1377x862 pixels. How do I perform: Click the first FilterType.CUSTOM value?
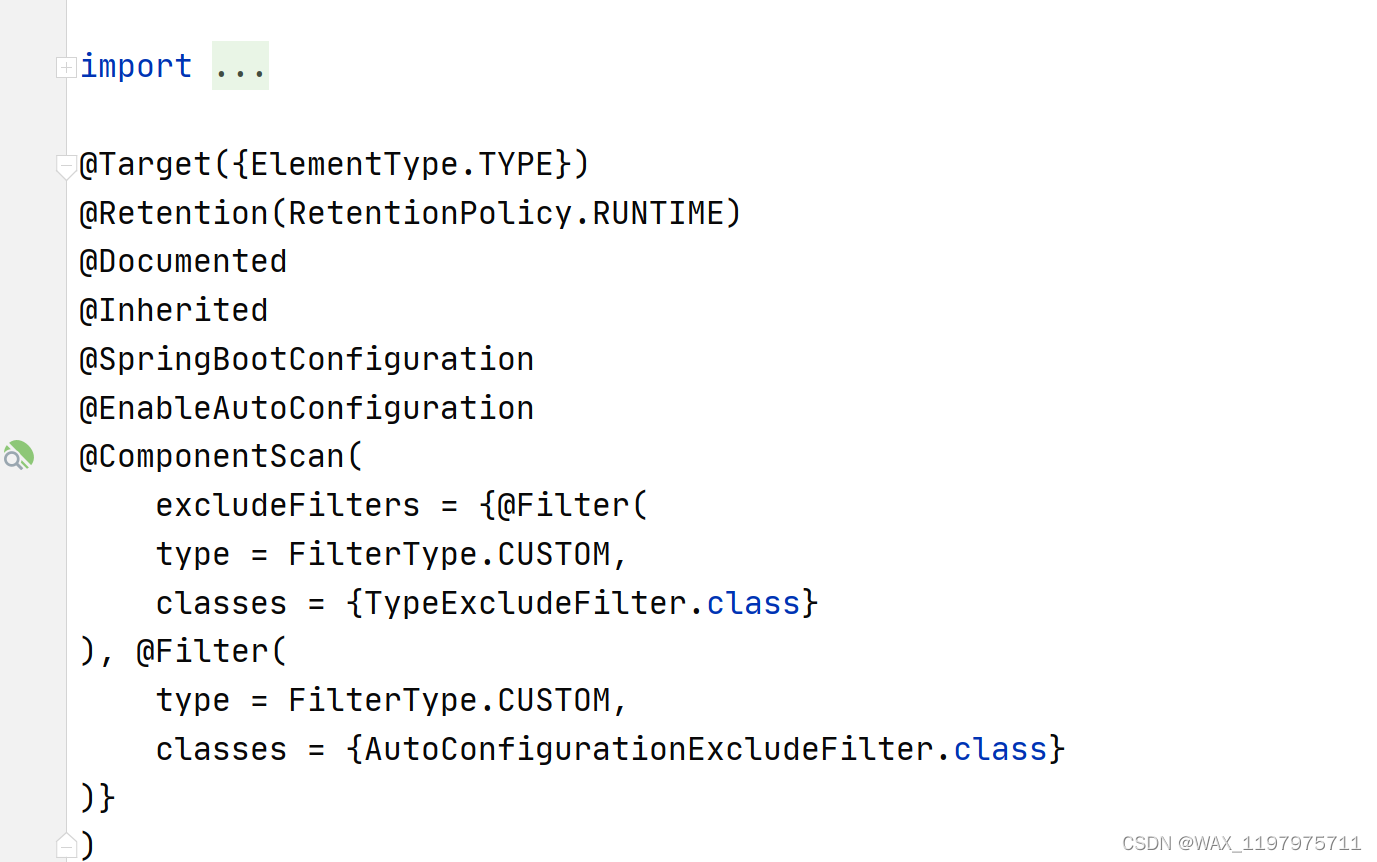point(449,554)
